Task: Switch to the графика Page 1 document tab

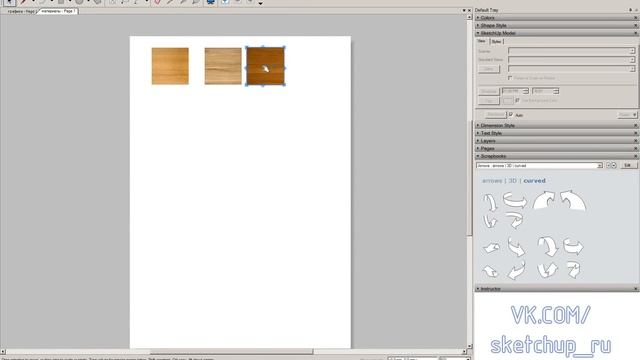Action: [21, 11]
